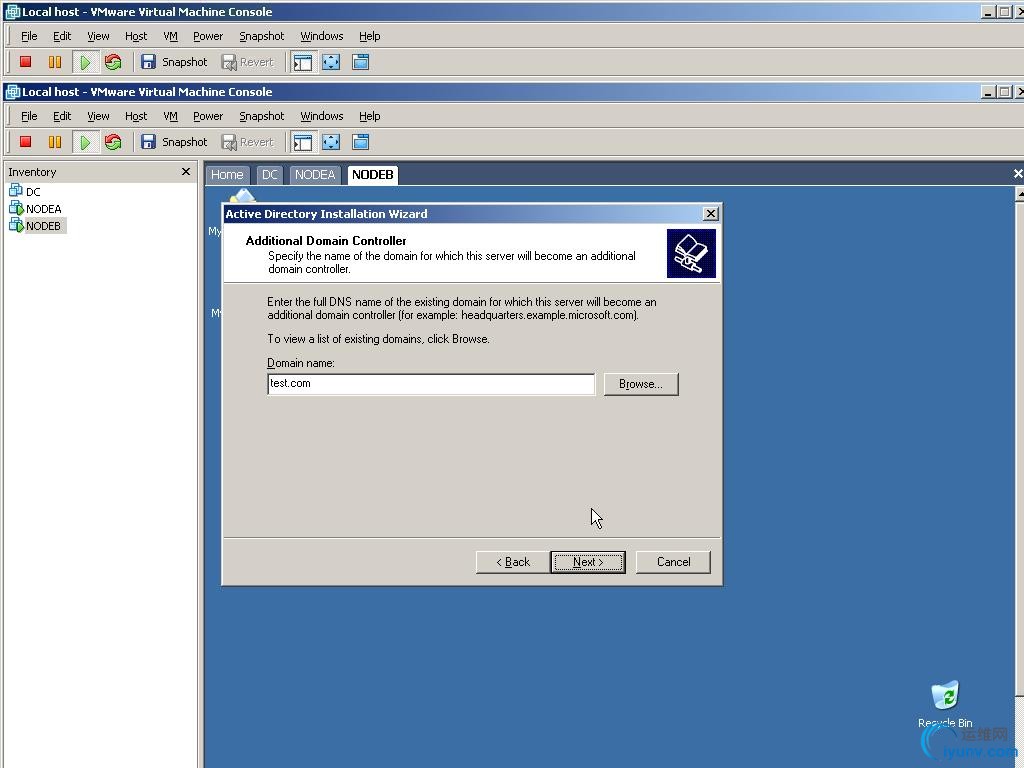Select NODEB label in the Inventory list
1024x768 pixels.
coord(43,226)
